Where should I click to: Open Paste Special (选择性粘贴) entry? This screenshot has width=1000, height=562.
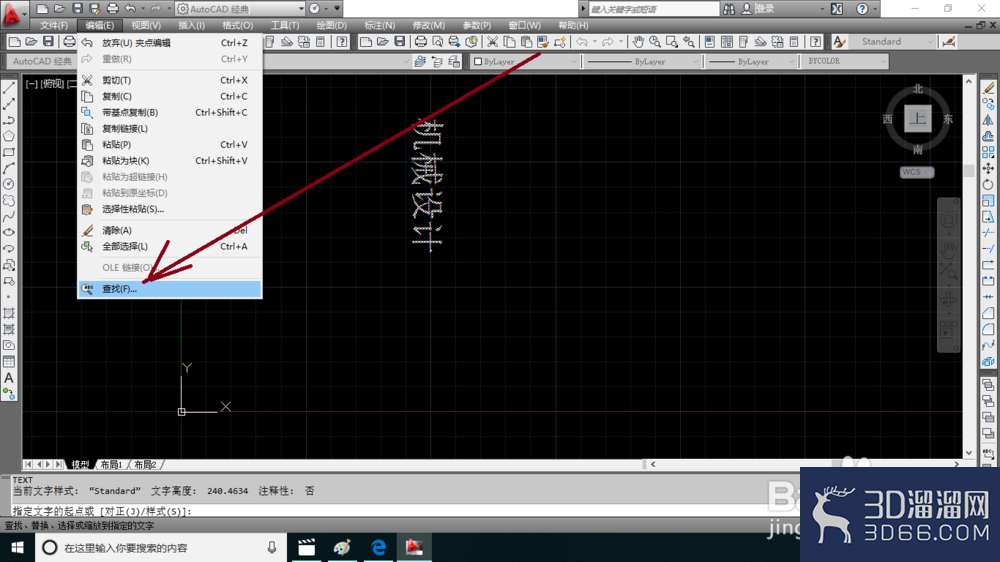pos(170,209)
